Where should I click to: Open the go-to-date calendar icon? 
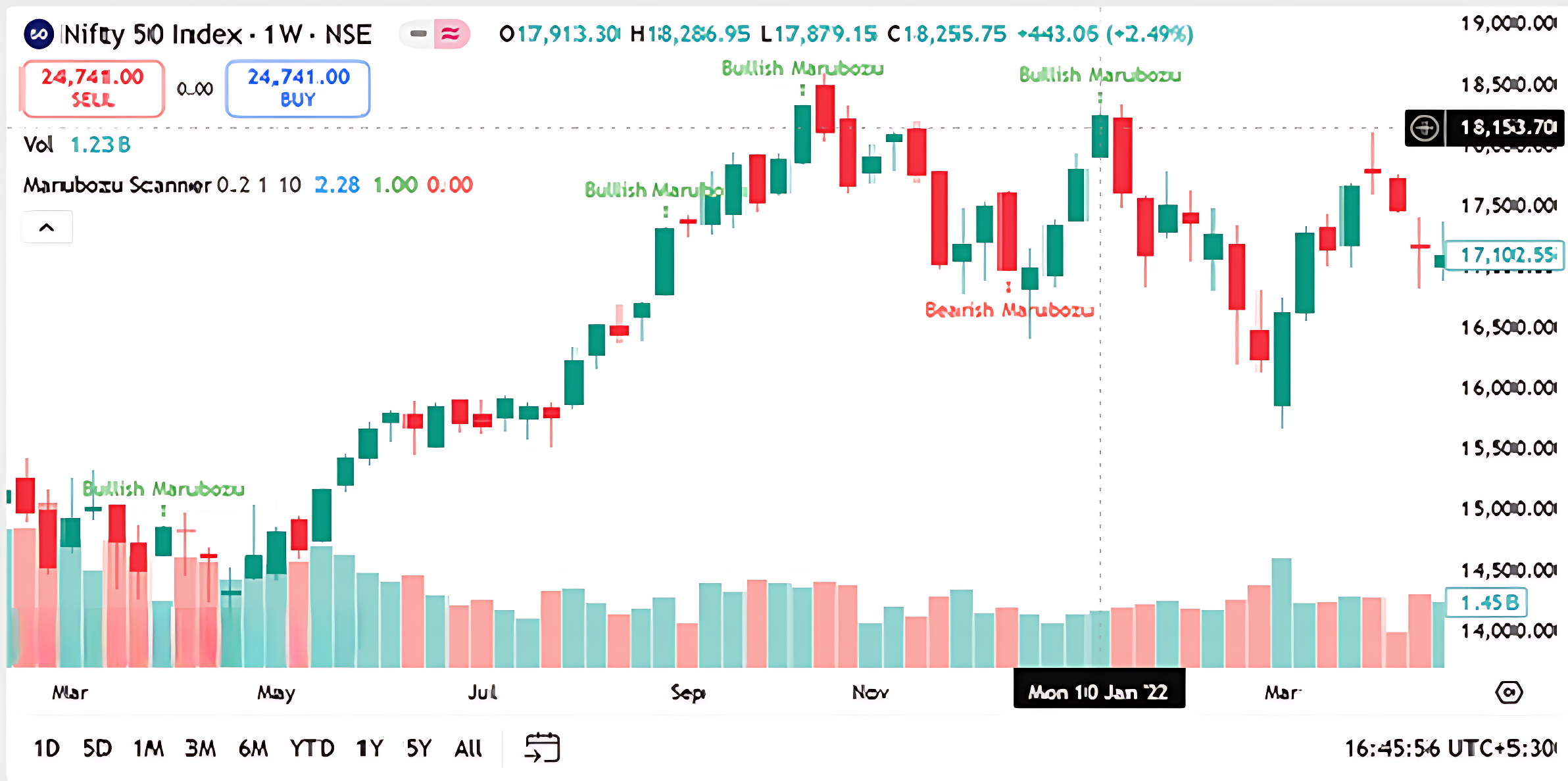(x=542, y=747)
